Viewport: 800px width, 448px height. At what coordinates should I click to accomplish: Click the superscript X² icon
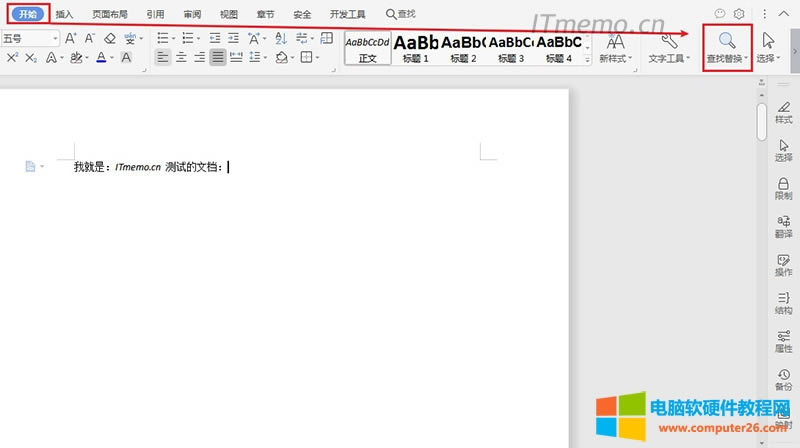click(x=12, y=58)
